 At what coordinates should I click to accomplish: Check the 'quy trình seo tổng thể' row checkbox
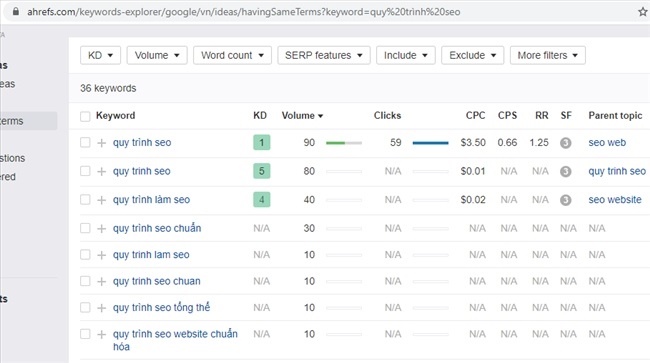pos(85,307)
